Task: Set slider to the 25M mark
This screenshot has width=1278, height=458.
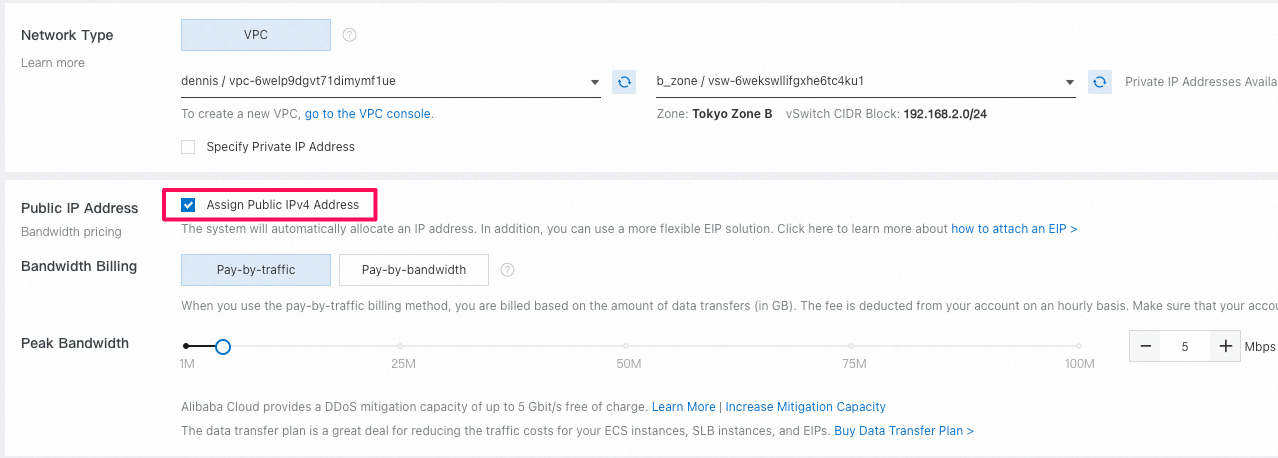Action: tap(400, 347)
